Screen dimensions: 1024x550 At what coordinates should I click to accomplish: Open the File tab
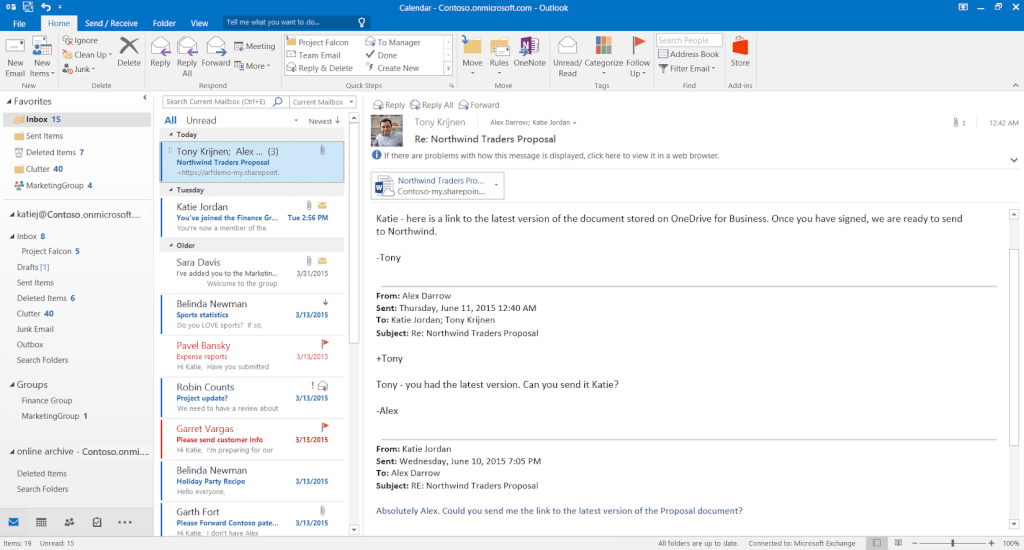pyautogui.click(x=20, y=23)
